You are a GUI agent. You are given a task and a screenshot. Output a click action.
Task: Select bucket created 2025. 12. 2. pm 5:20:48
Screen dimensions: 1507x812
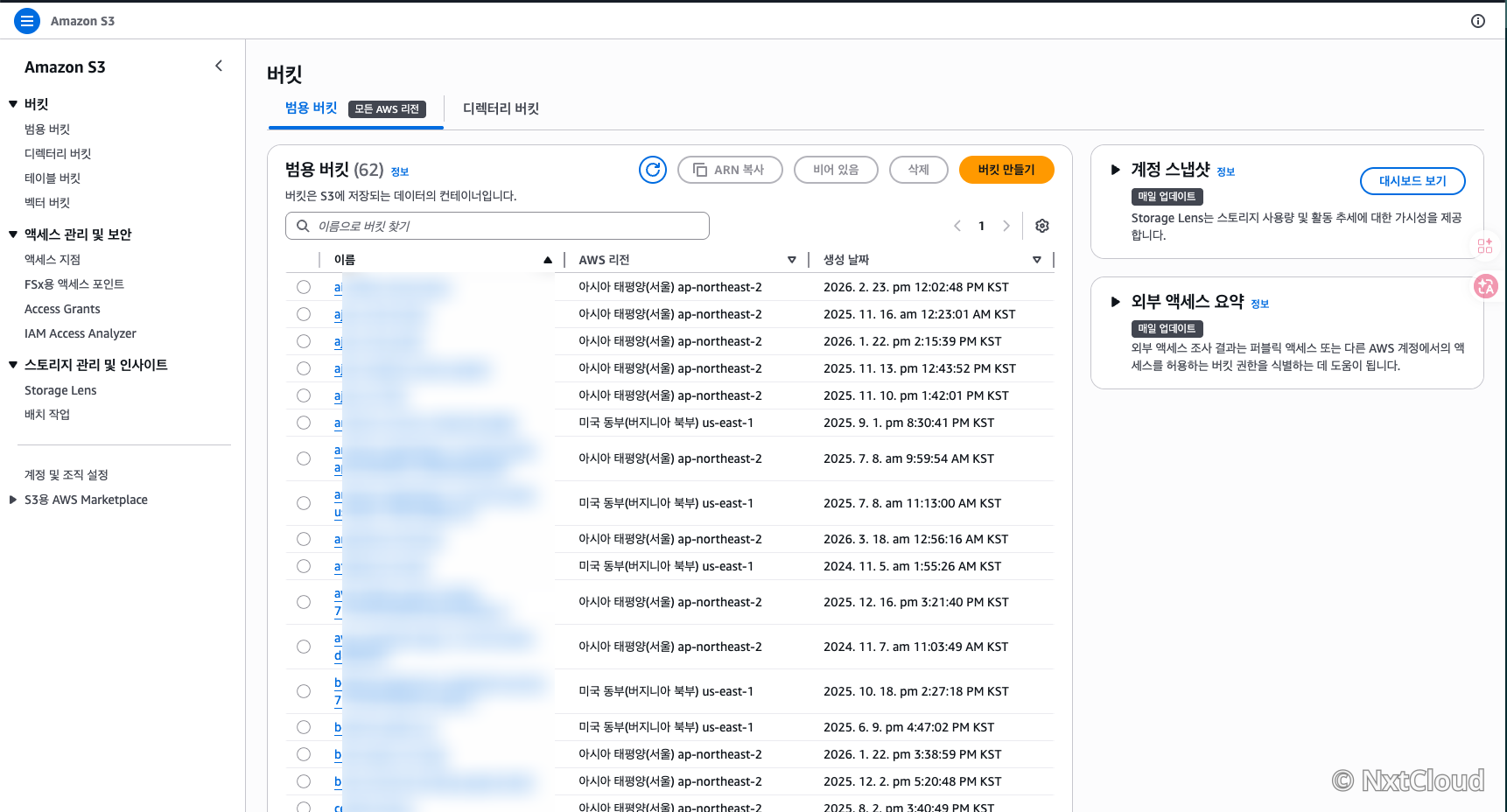point(304,781)
